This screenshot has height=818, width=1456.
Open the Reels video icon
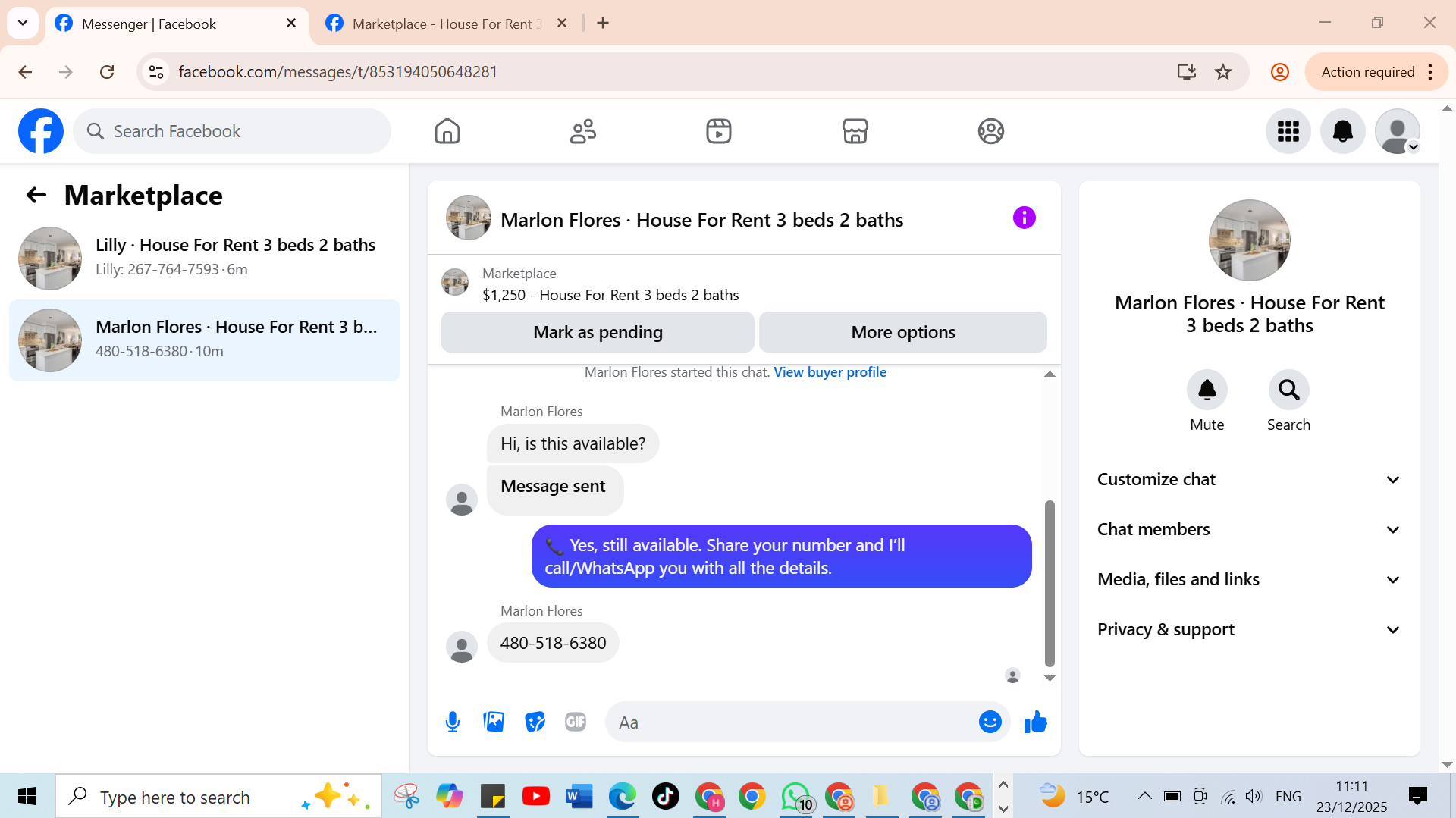coord(719,131)
